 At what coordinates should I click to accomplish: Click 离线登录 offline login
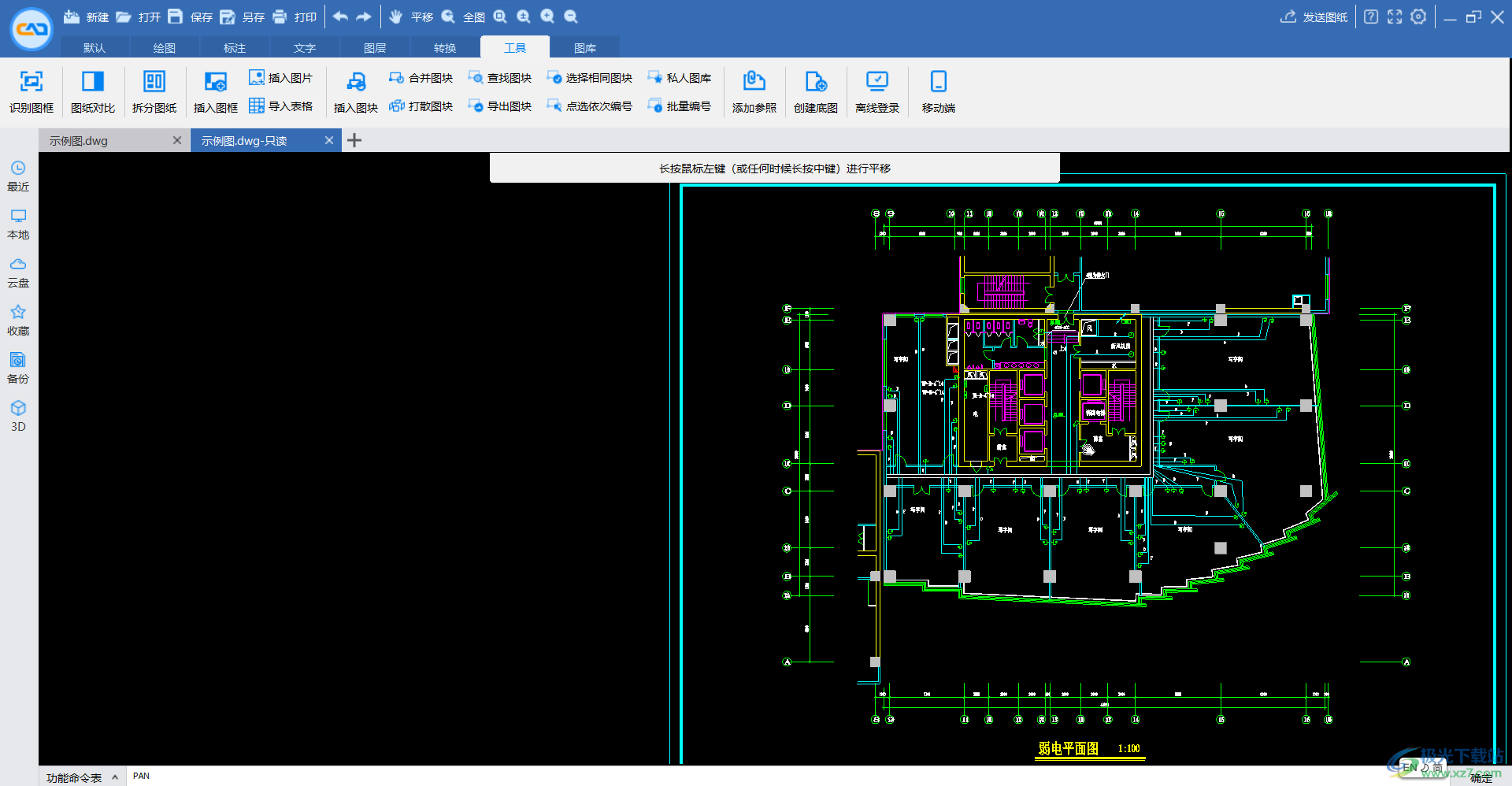(877, 91)
